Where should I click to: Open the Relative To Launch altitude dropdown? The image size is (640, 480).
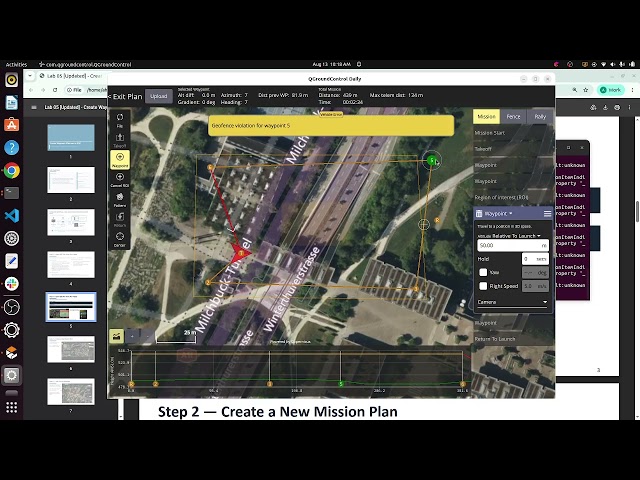point(516,236)
